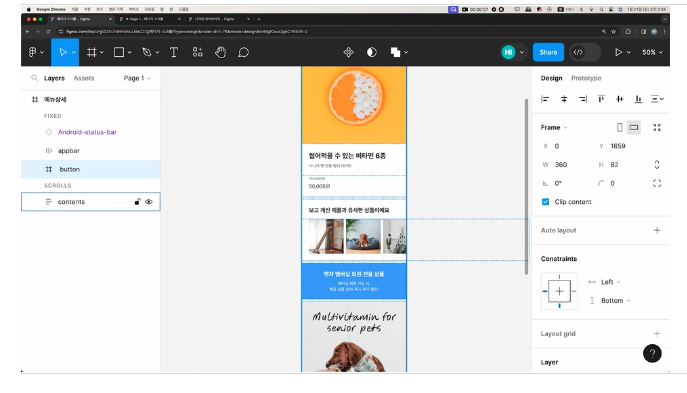The height and width of the screenshot is (393, 687).
Task: Add auto layout with plus icon
Action: [x=657, y=230]
